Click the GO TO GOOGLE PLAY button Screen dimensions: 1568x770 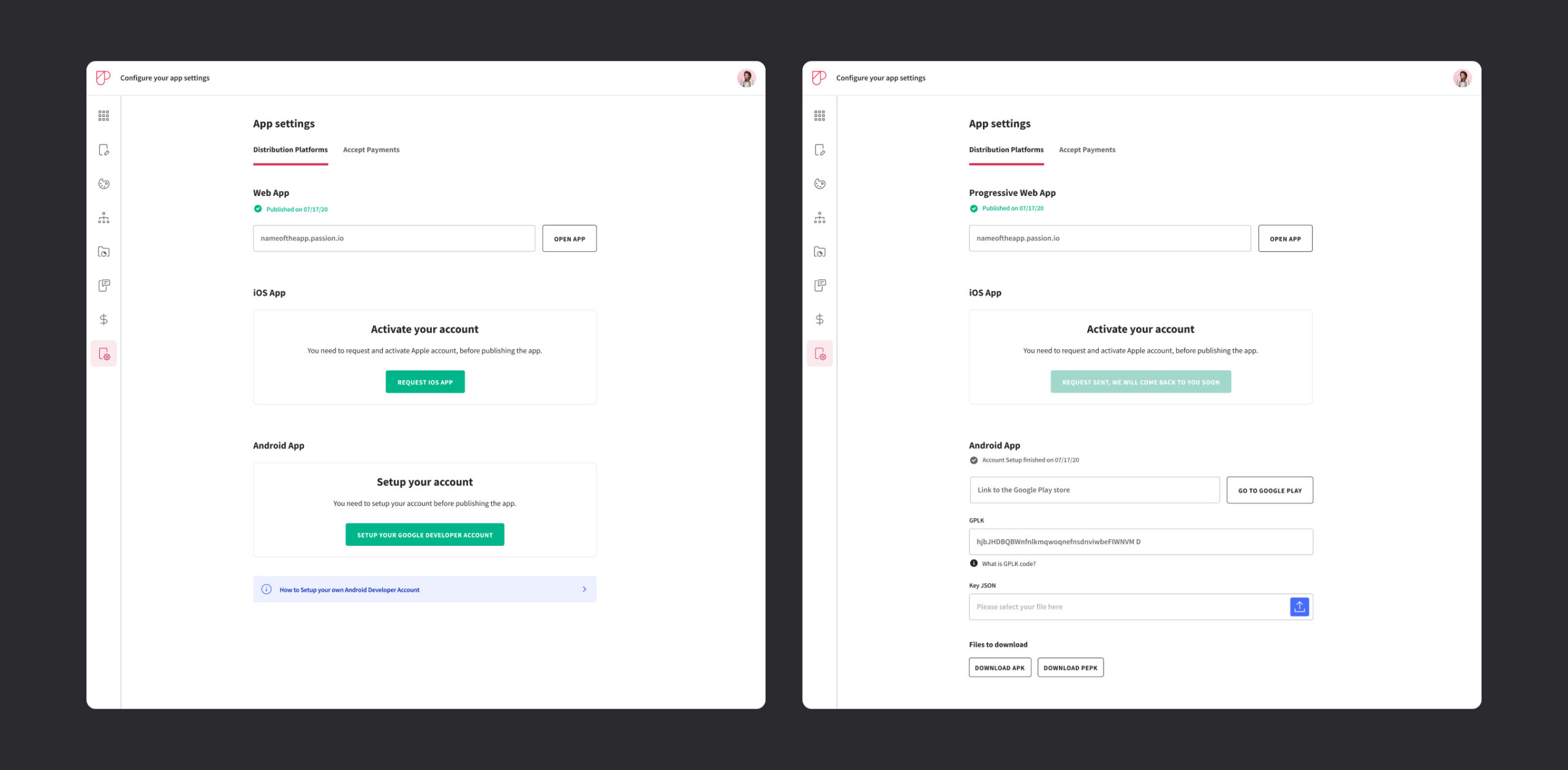coord(1269,490)
